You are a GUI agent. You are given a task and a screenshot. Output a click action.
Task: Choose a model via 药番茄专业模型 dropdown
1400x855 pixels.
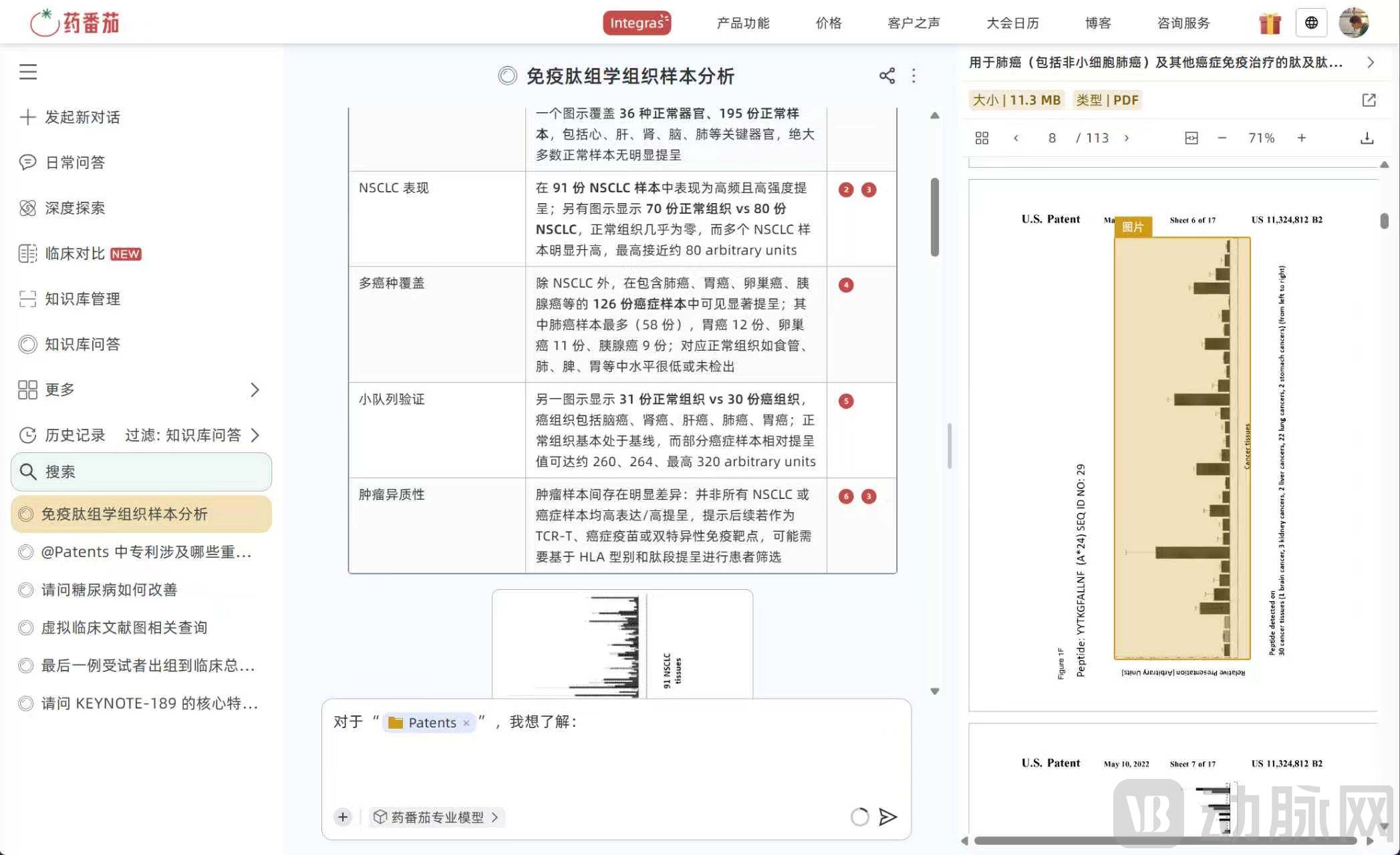click(436, 817)
